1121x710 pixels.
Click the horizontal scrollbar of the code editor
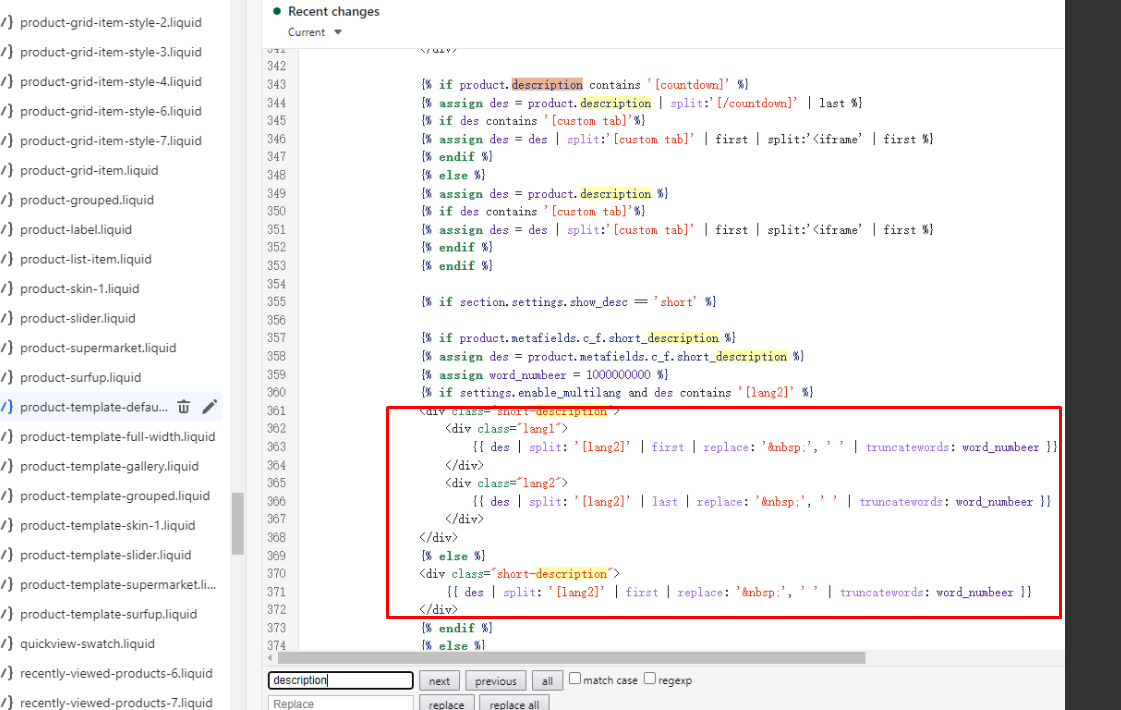point(571,658)
